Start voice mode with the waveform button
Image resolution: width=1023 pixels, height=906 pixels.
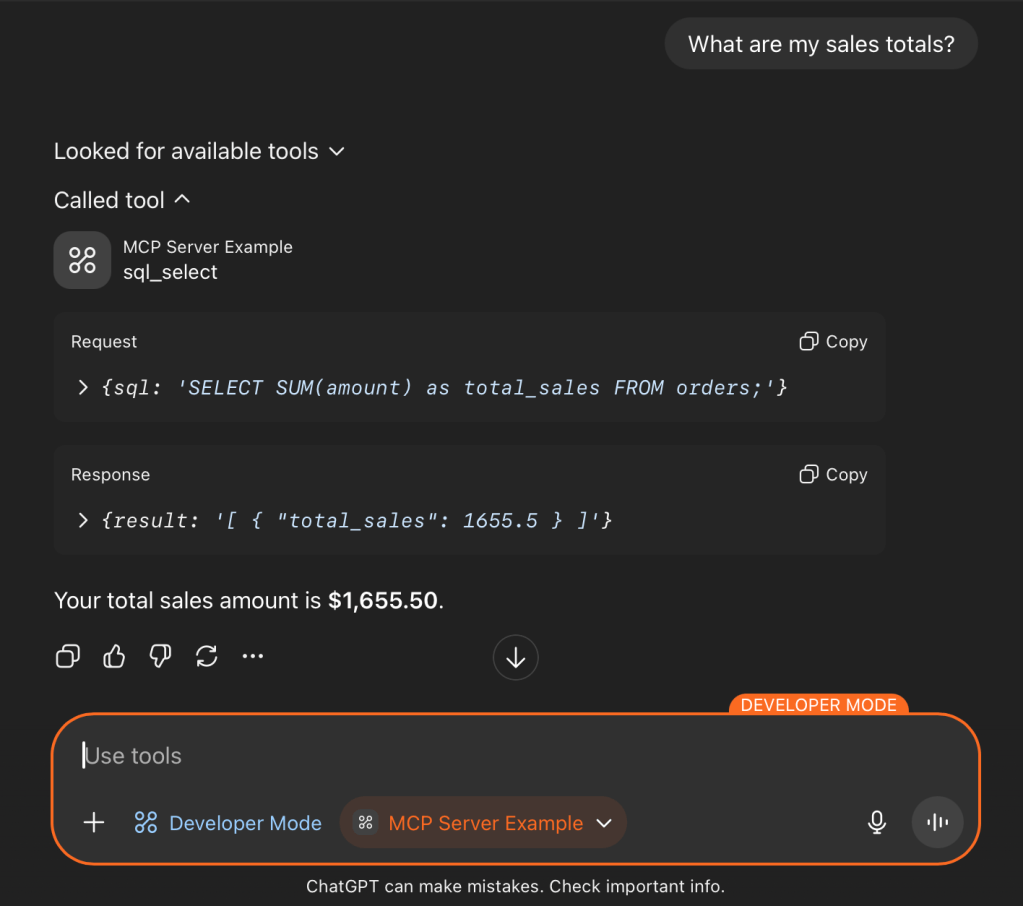[937, 822]
